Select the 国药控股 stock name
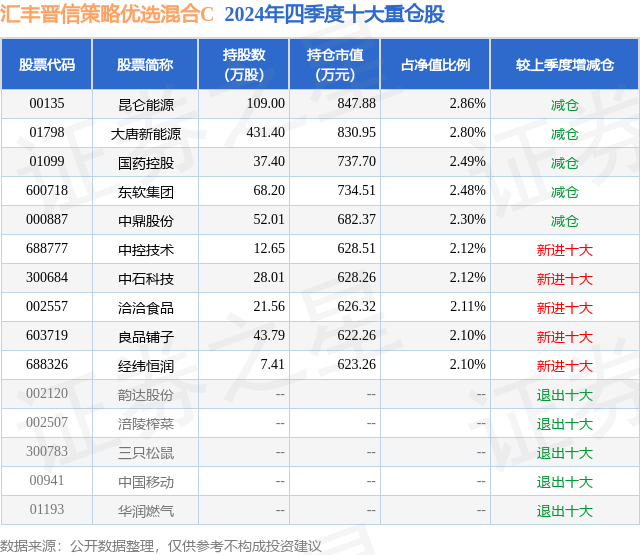 [x=146, y=163]
